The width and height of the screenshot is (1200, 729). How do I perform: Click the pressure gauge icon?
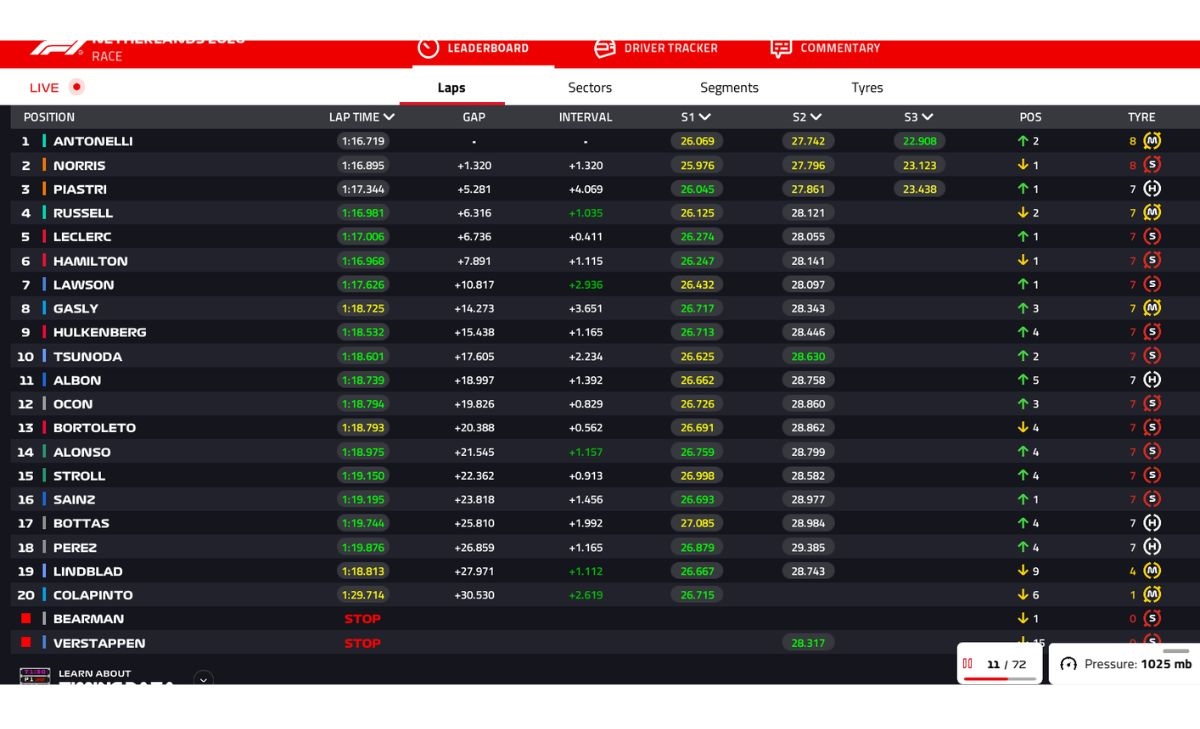pos(1068,664)
